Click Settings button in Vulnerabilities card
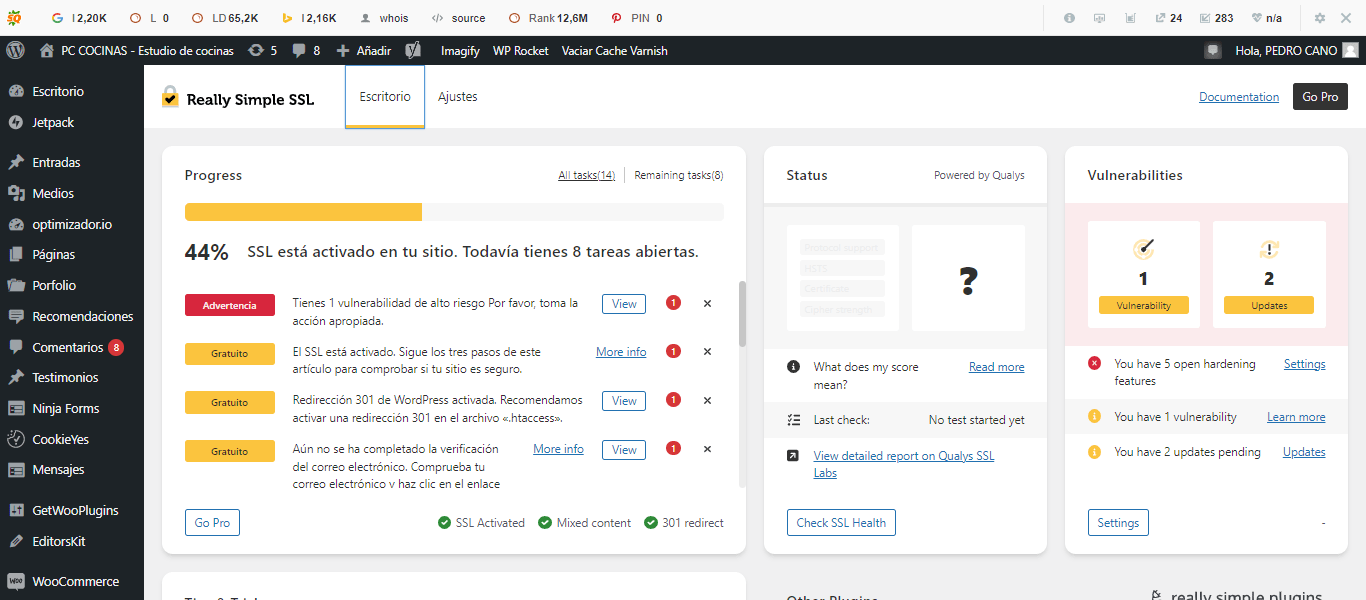The image size is (1366, 600). 1118,523
